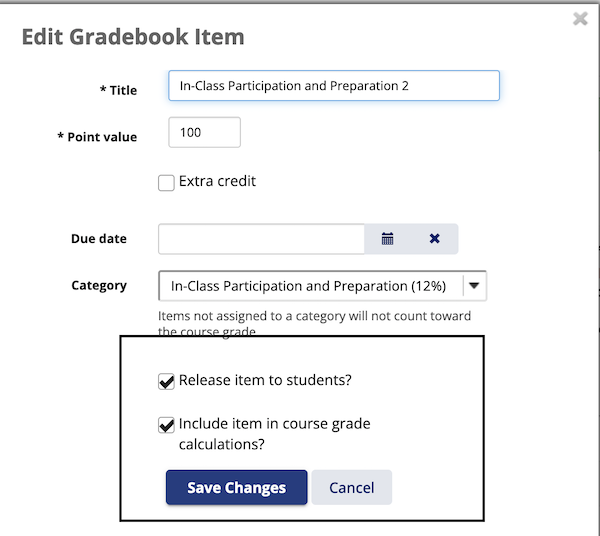Click the "Due date" field label

tap(99, 239)
